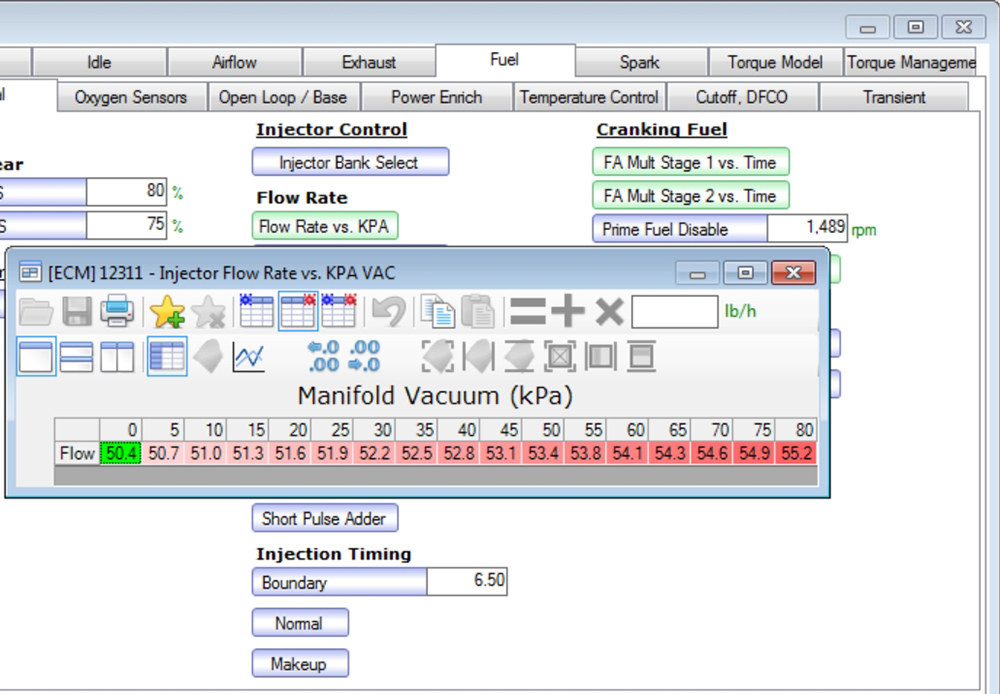Screen dimensions: 1000x694
Task: Toggle horizontal split layout view
Action: (77, 357)
